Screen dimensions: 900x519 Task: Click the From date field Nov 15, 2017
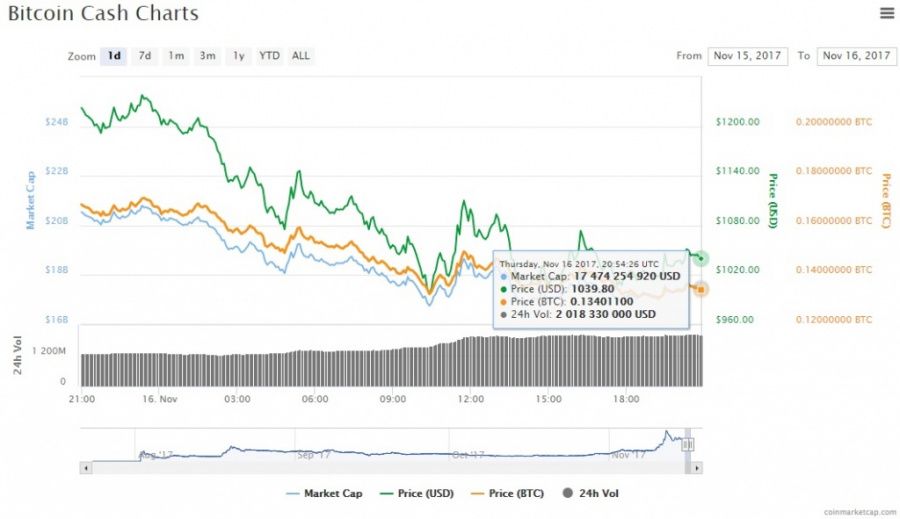click(747, 56)
